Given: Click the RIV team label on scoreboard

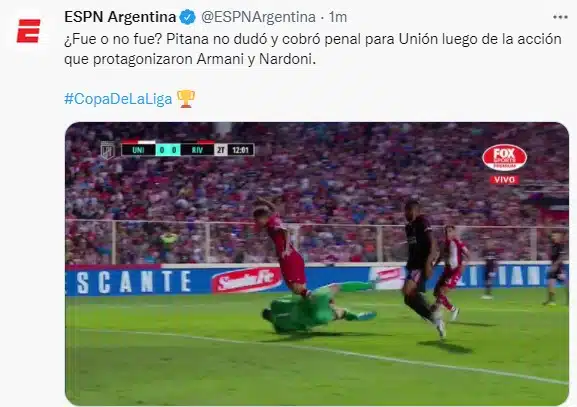Looking at the screenshot, I should [x=197, y=150].
